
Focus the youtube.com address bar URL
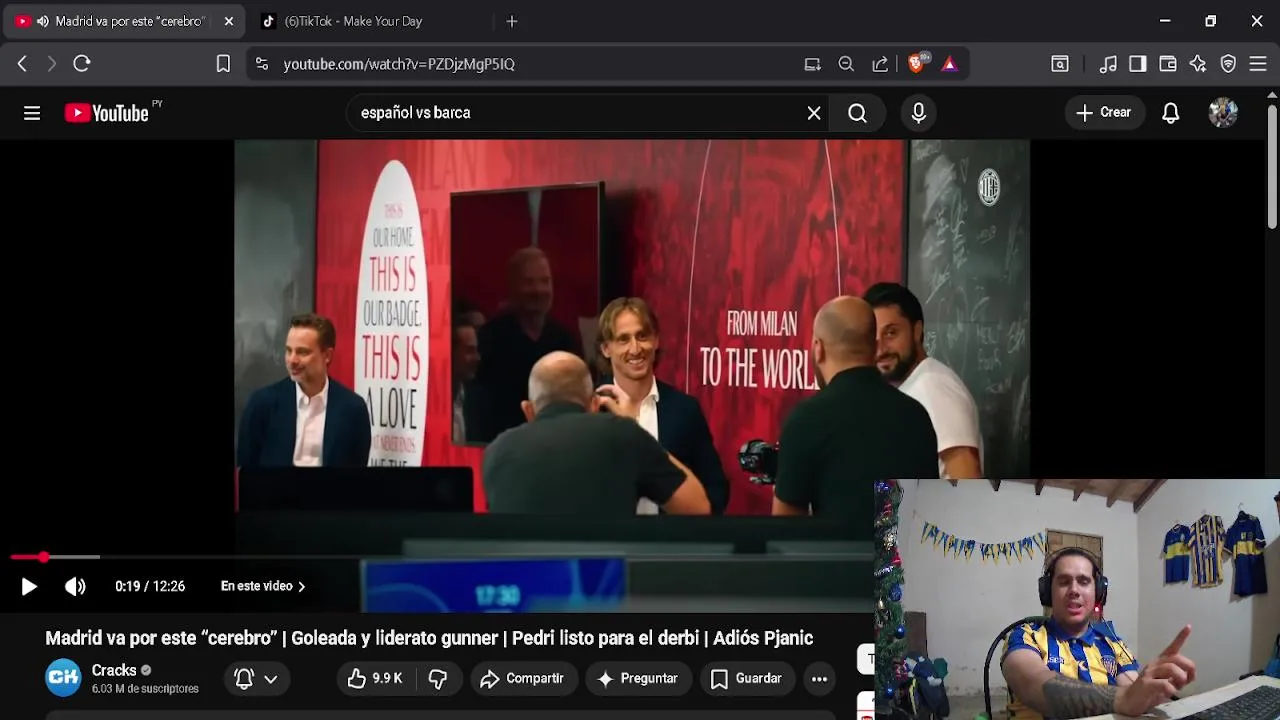(x=399, y=64)
